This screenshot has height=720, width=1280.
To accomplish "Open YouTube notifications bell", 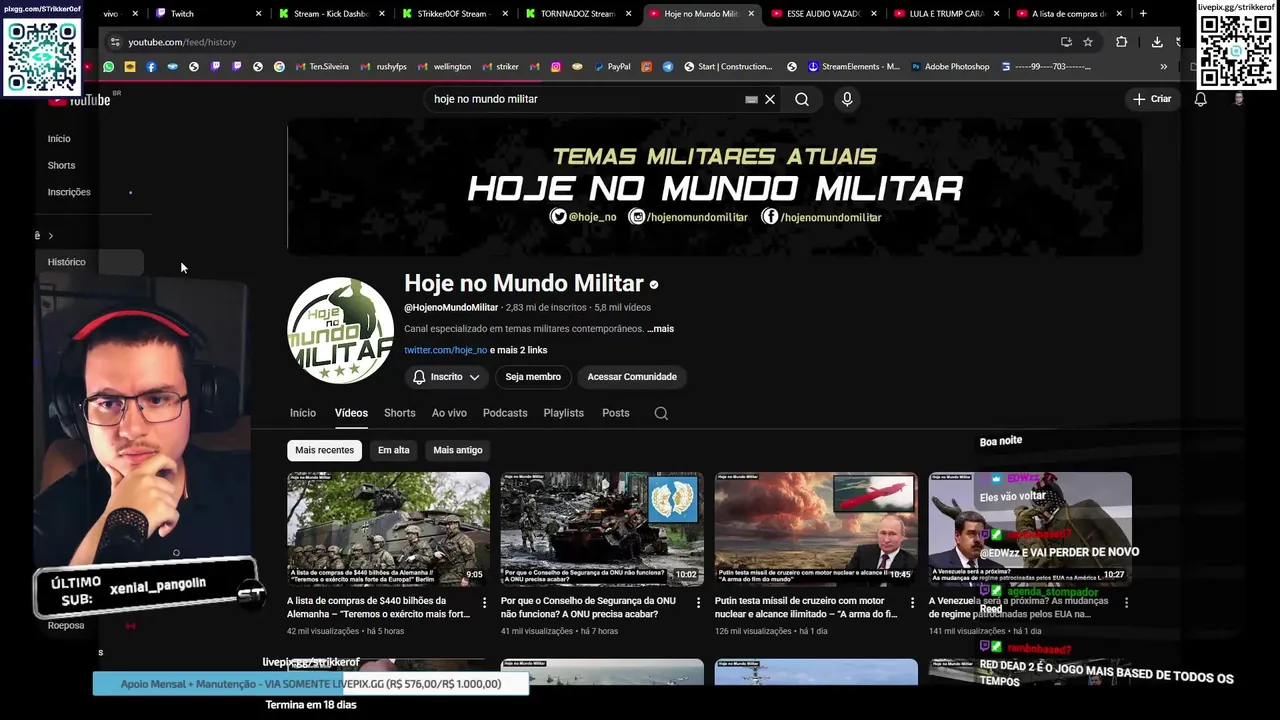I will (1201, 99).
